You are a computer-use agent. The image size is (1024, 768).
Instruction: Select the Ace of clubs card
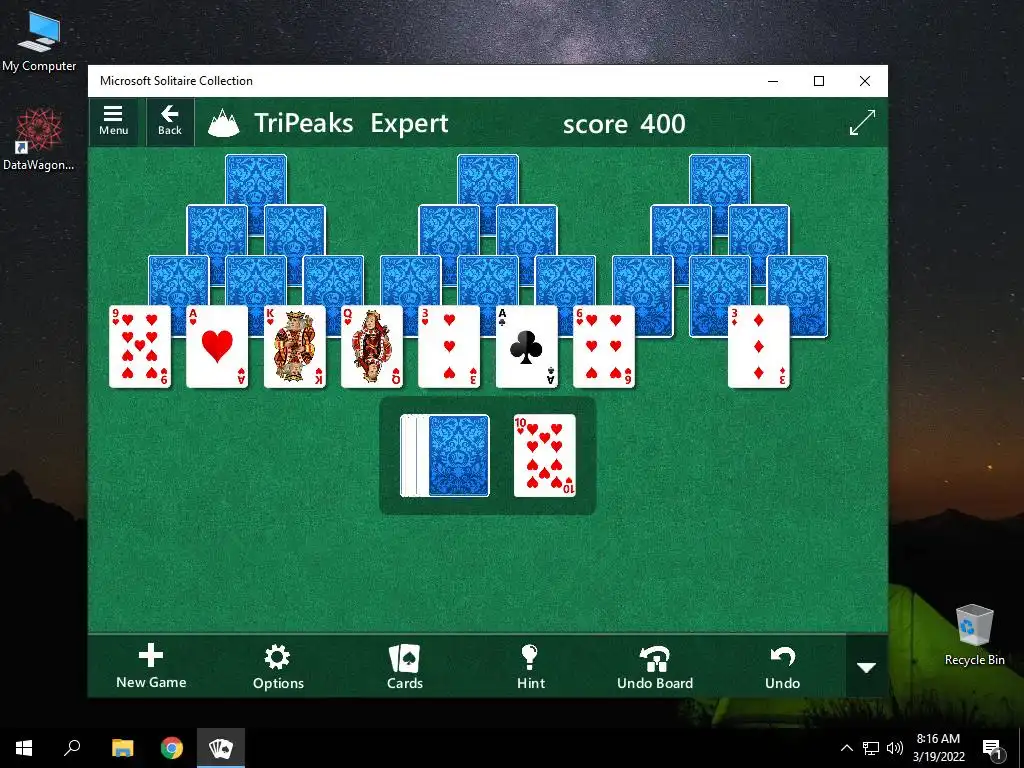(x=526, y=347)
